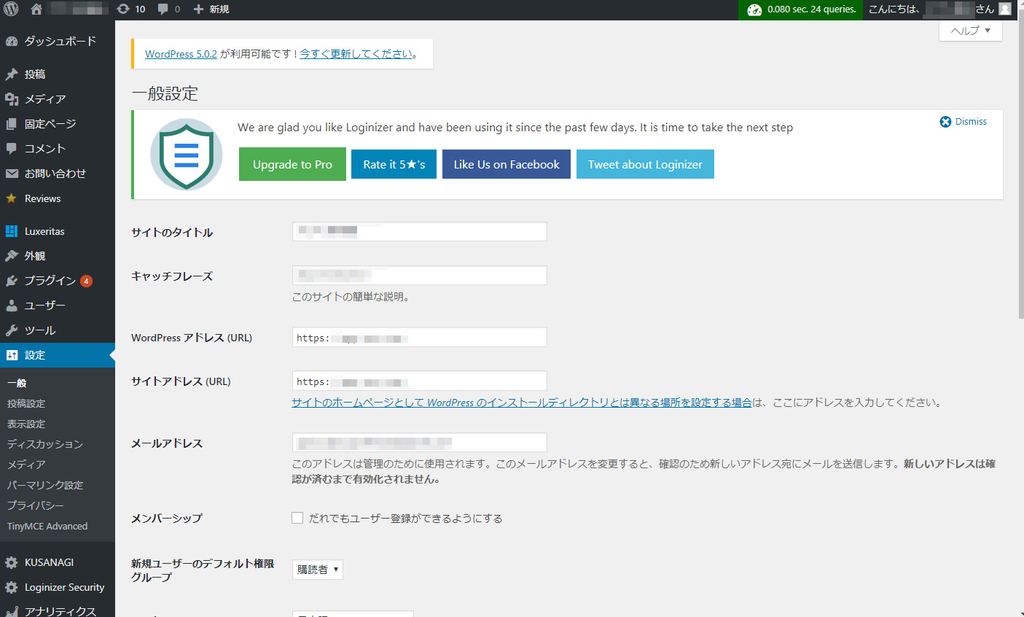This screenshot has height=617, width=1024.
Task: Click the home icon to visit the site
Action: point(36,9)
